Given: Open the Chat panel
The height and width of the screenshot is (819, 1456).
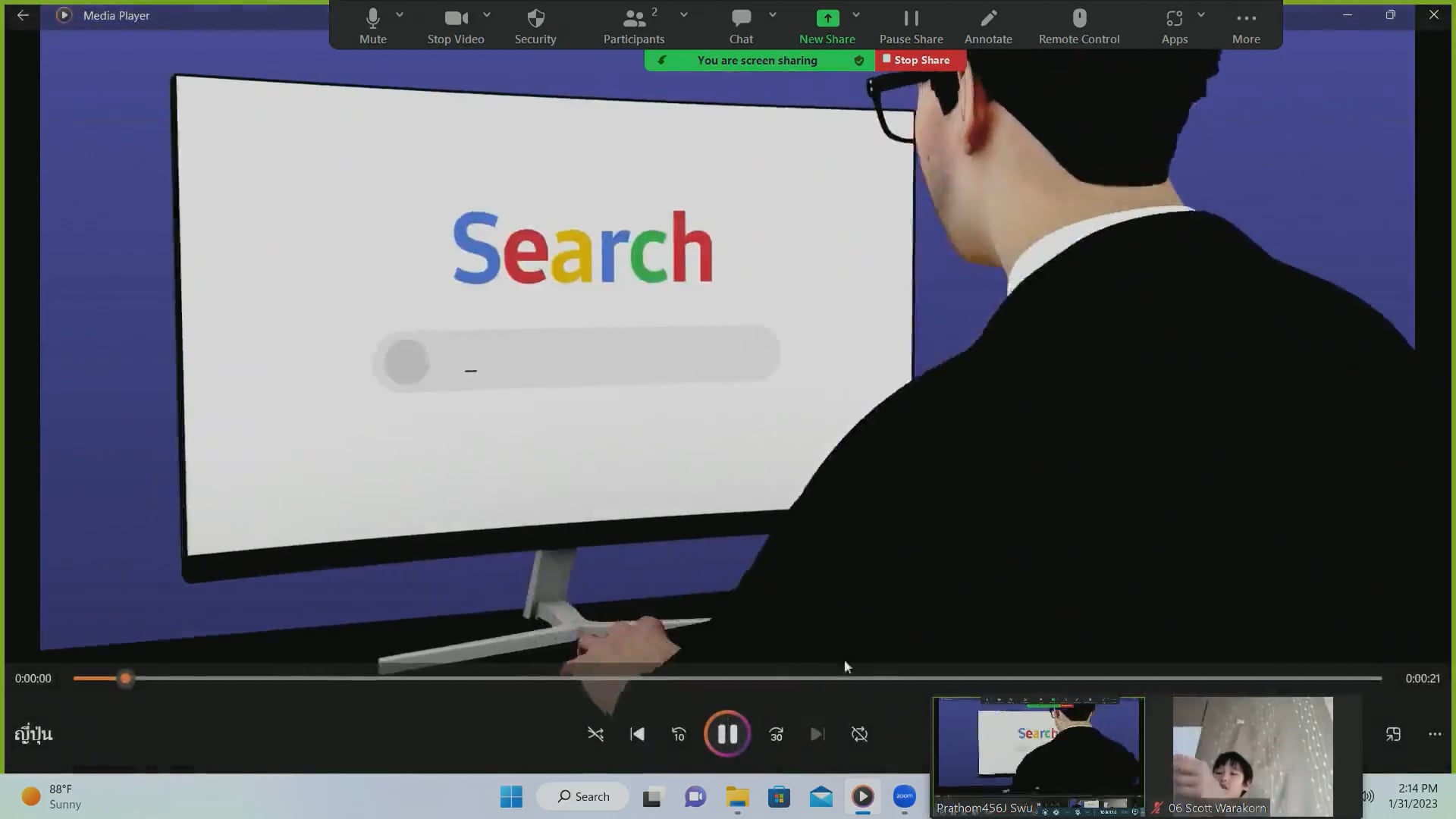Looking at the screenshot, I should click(741, 27).
